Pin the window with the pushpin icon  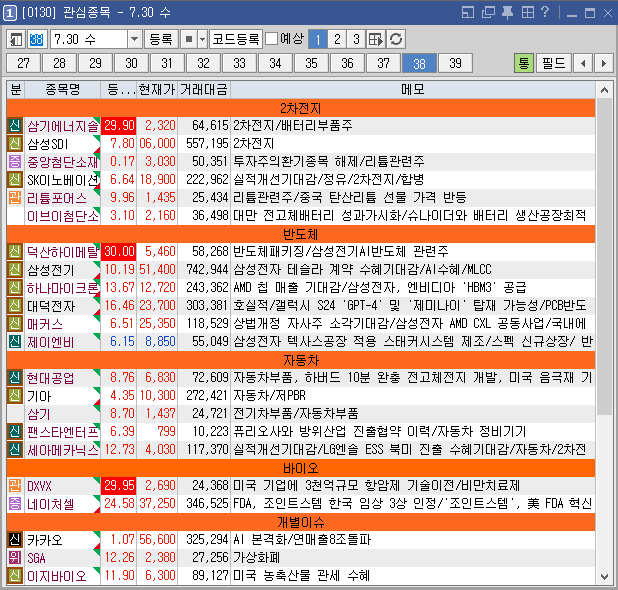[x=507, y=13]
